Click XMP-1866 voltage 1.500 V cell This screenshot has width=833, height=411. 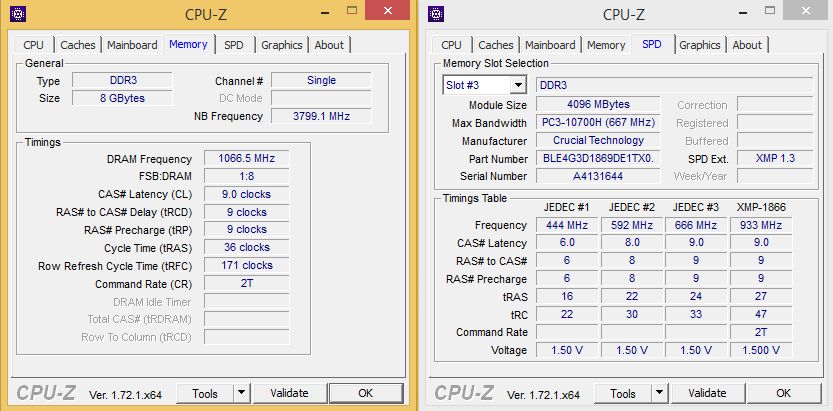pos(761,350)
